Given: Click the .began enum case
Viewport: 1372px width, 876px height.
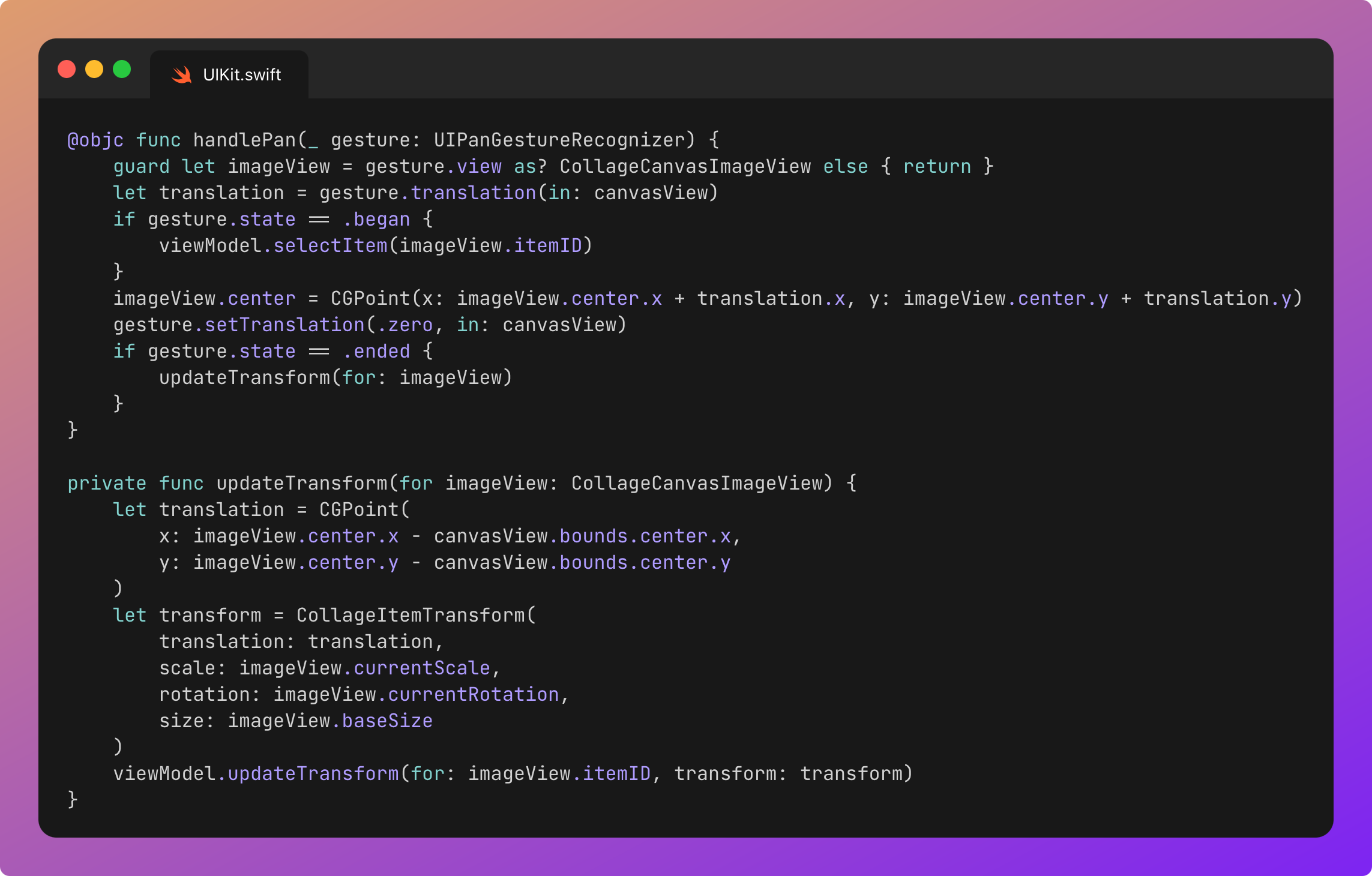Looking at the screenshot, I should [x=376, y=219].
